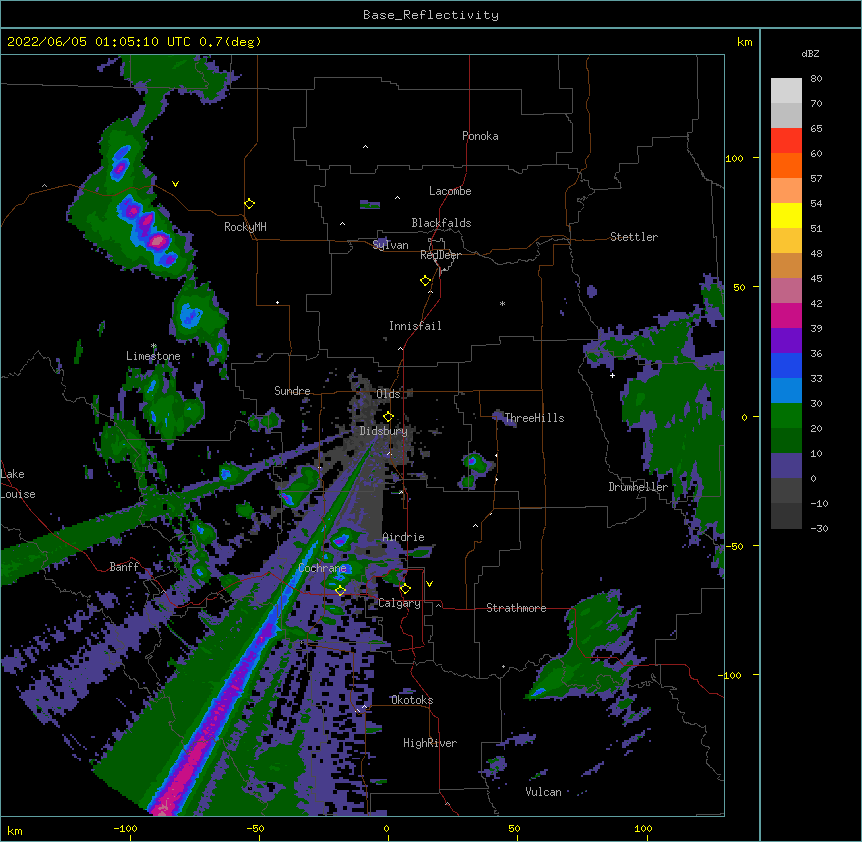Click the Stettler label
This screenshot has height=842, width=862.
pos(633,237)
